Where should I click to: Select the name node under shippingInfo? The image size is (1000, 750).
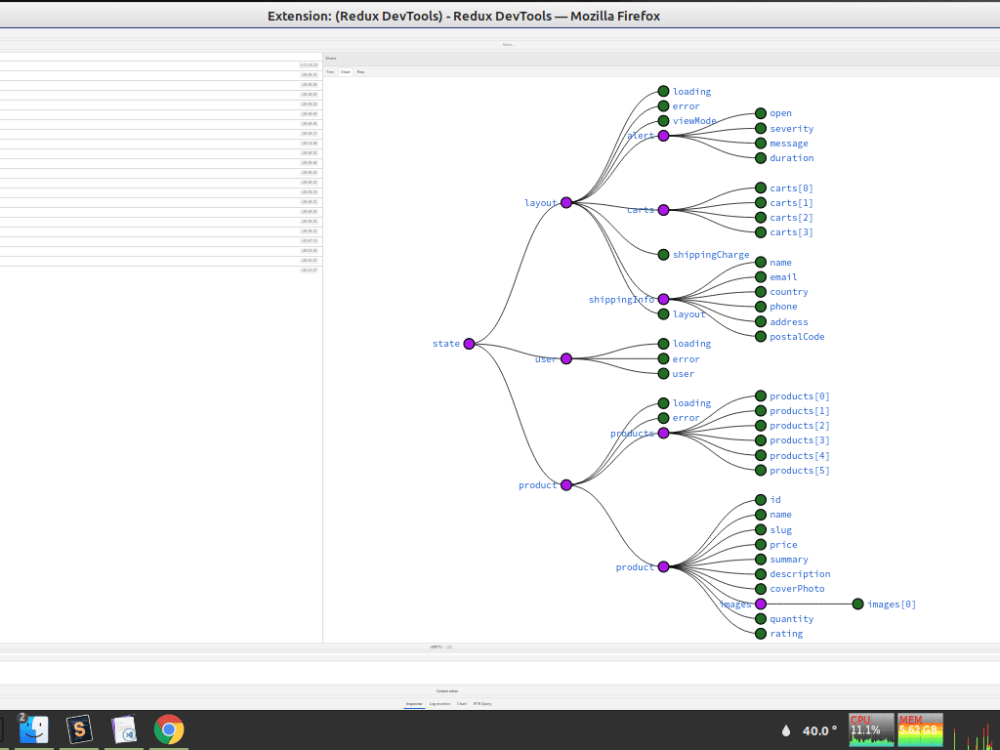tap(760, 262)
